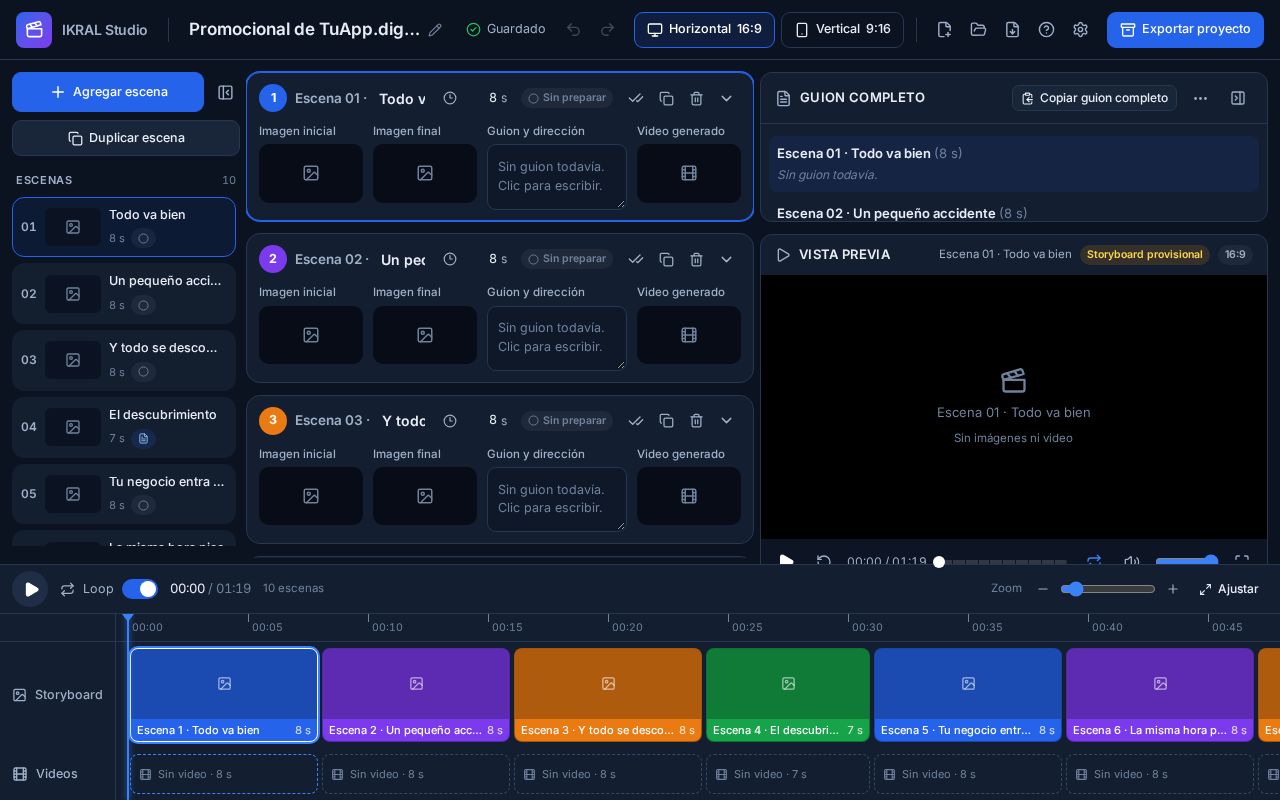Collapse the scenes sidebar panel
Viewport: 1280px width, 800px height.
coord(225,92)
